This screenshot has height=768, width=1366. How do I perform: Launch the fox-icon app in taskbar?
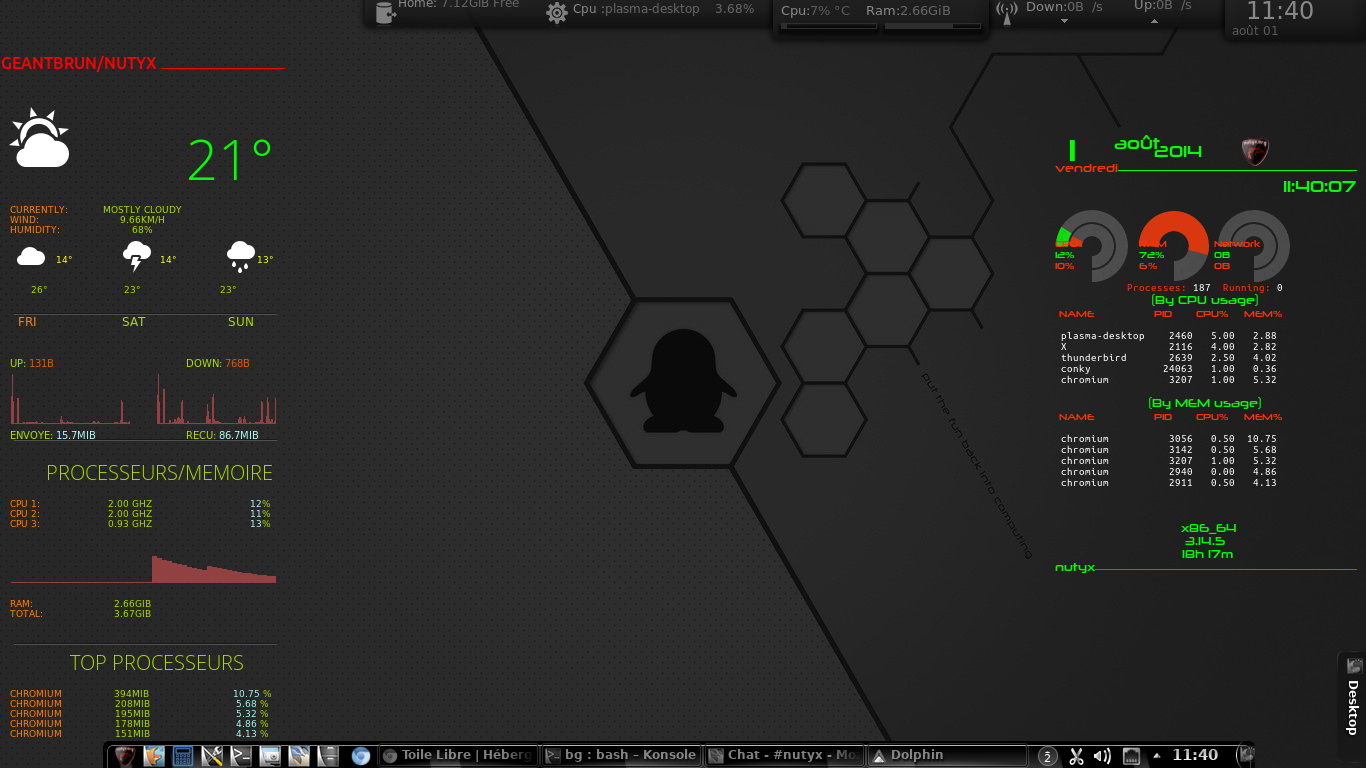153,756
